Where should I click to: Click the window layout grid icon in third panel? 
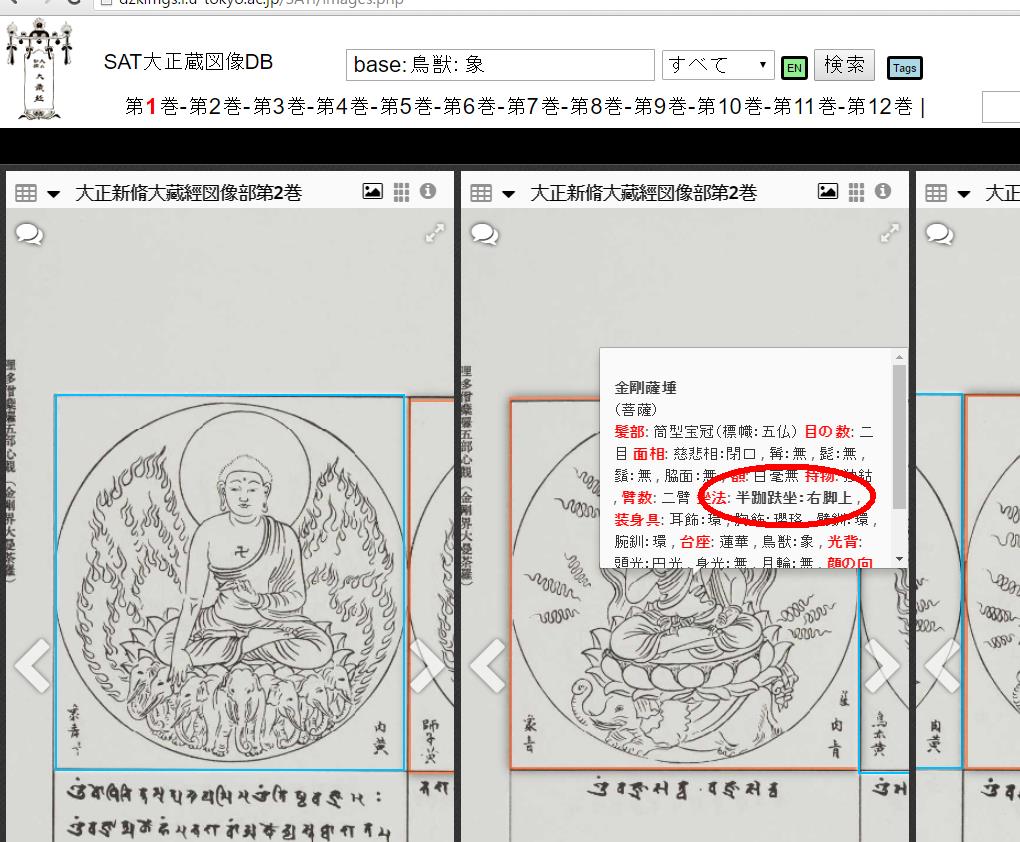[936, 193]
